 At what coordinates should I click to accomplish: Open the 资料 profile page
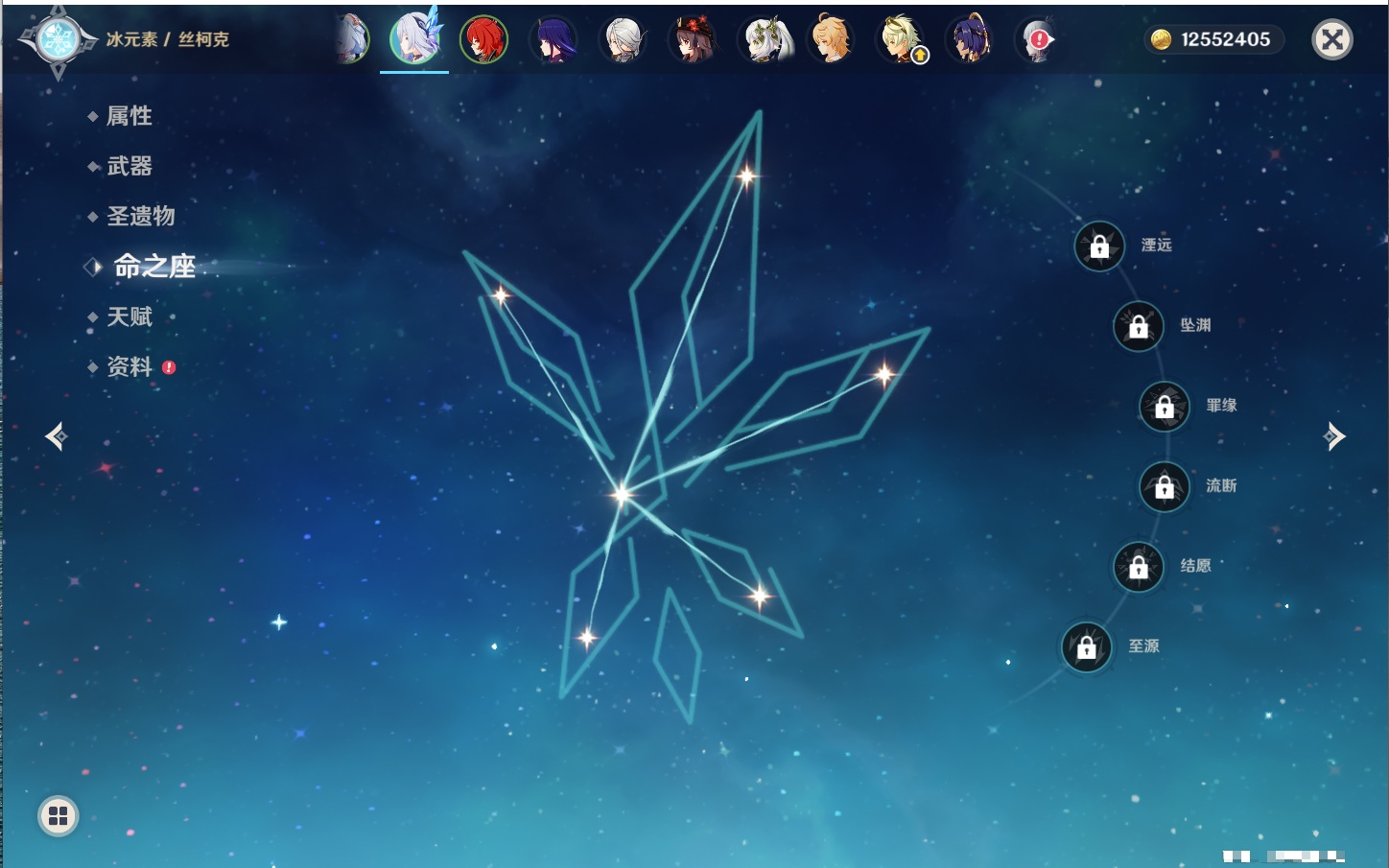[129, 366]
